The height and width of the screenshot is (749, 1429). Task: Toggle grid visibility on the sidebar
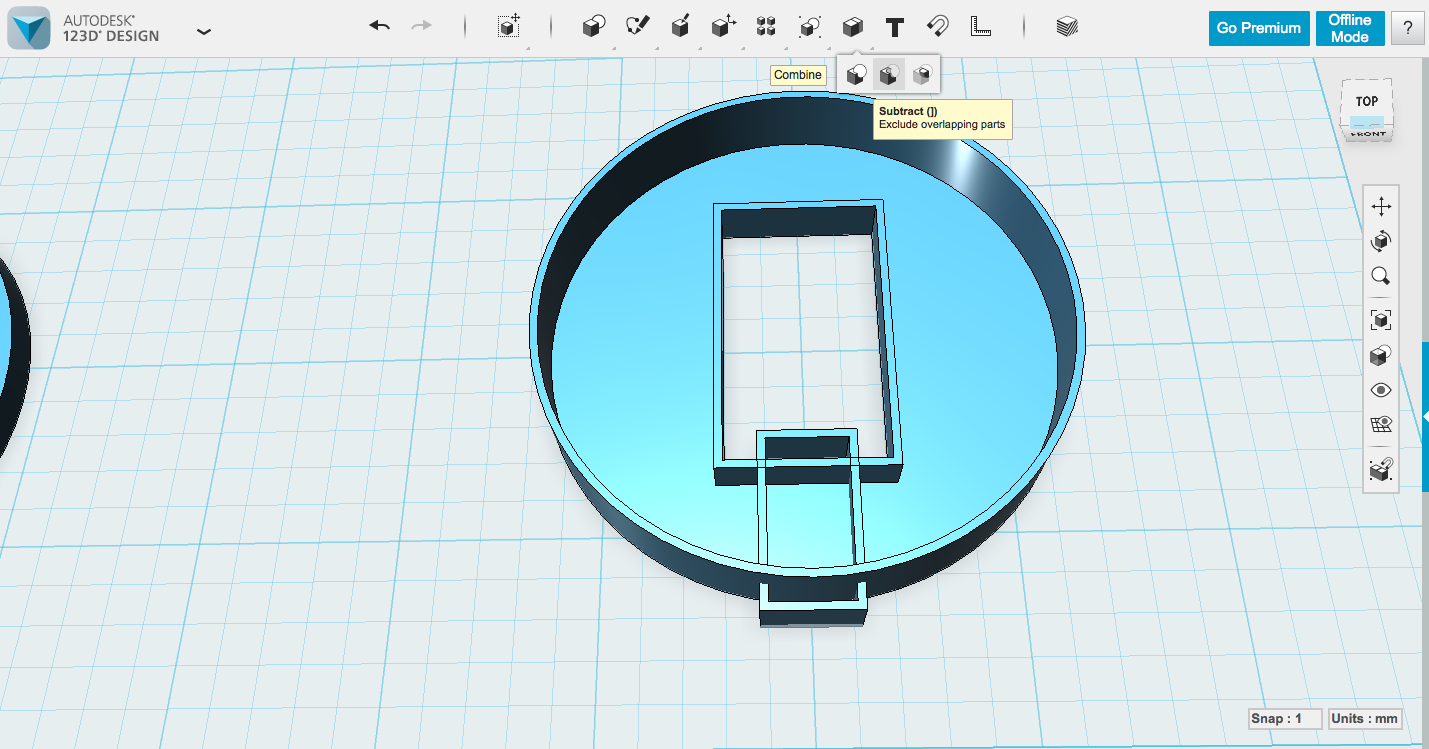click(1381, 423)
